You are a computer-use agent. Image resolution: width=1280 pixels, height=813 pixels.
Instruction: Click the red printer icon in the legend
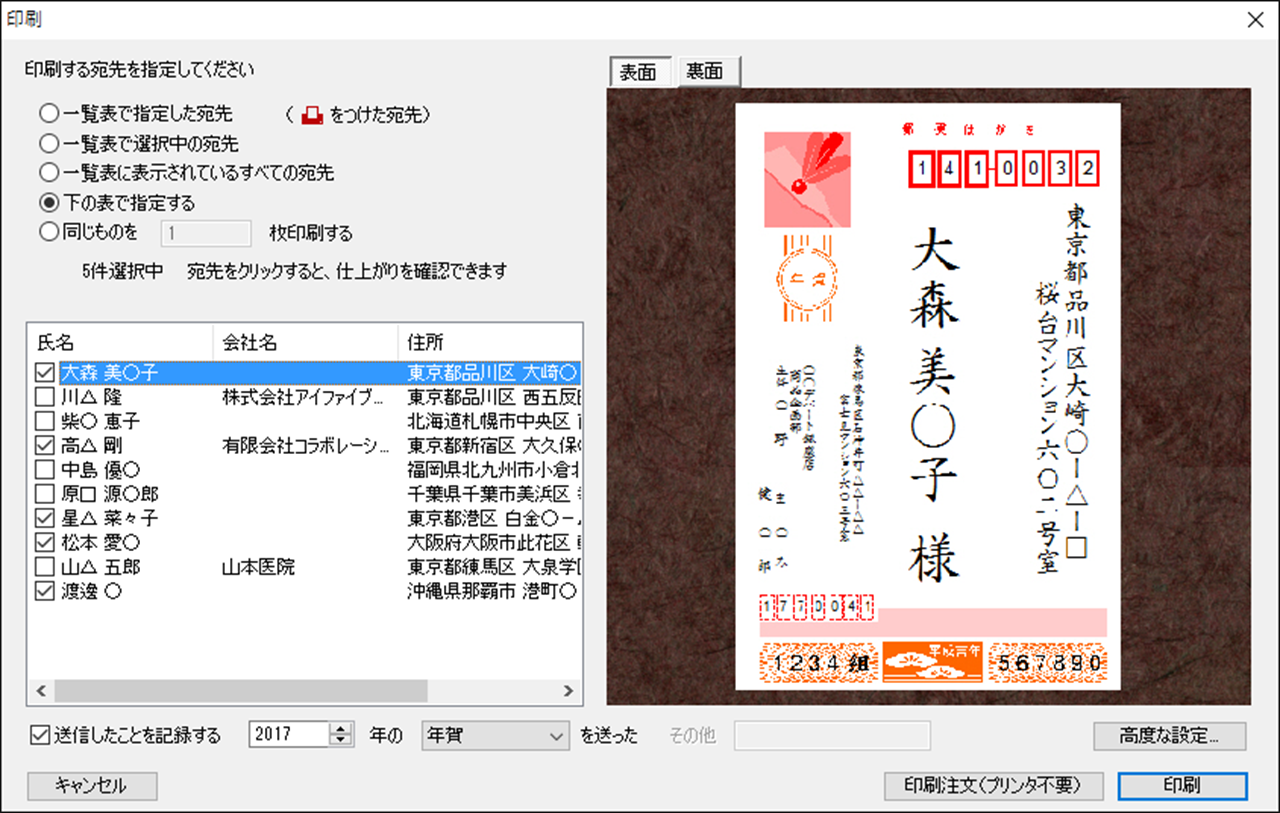click(x=311, y=115)
